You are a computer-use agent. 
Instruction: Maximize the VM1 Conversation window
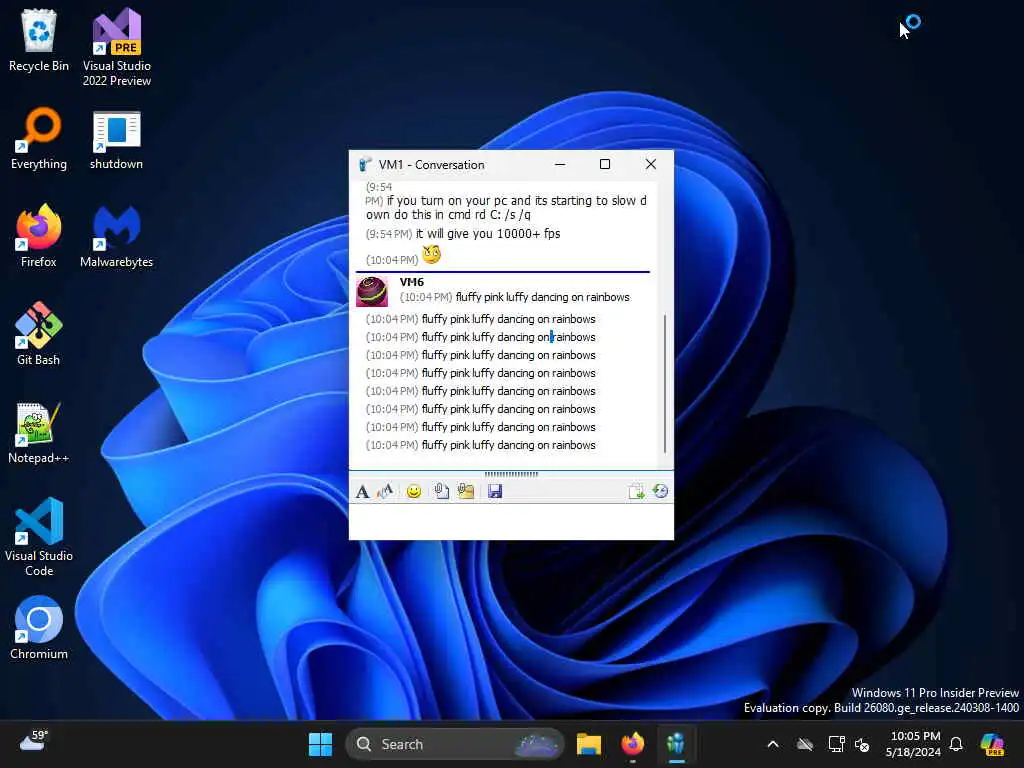(605, 164)
